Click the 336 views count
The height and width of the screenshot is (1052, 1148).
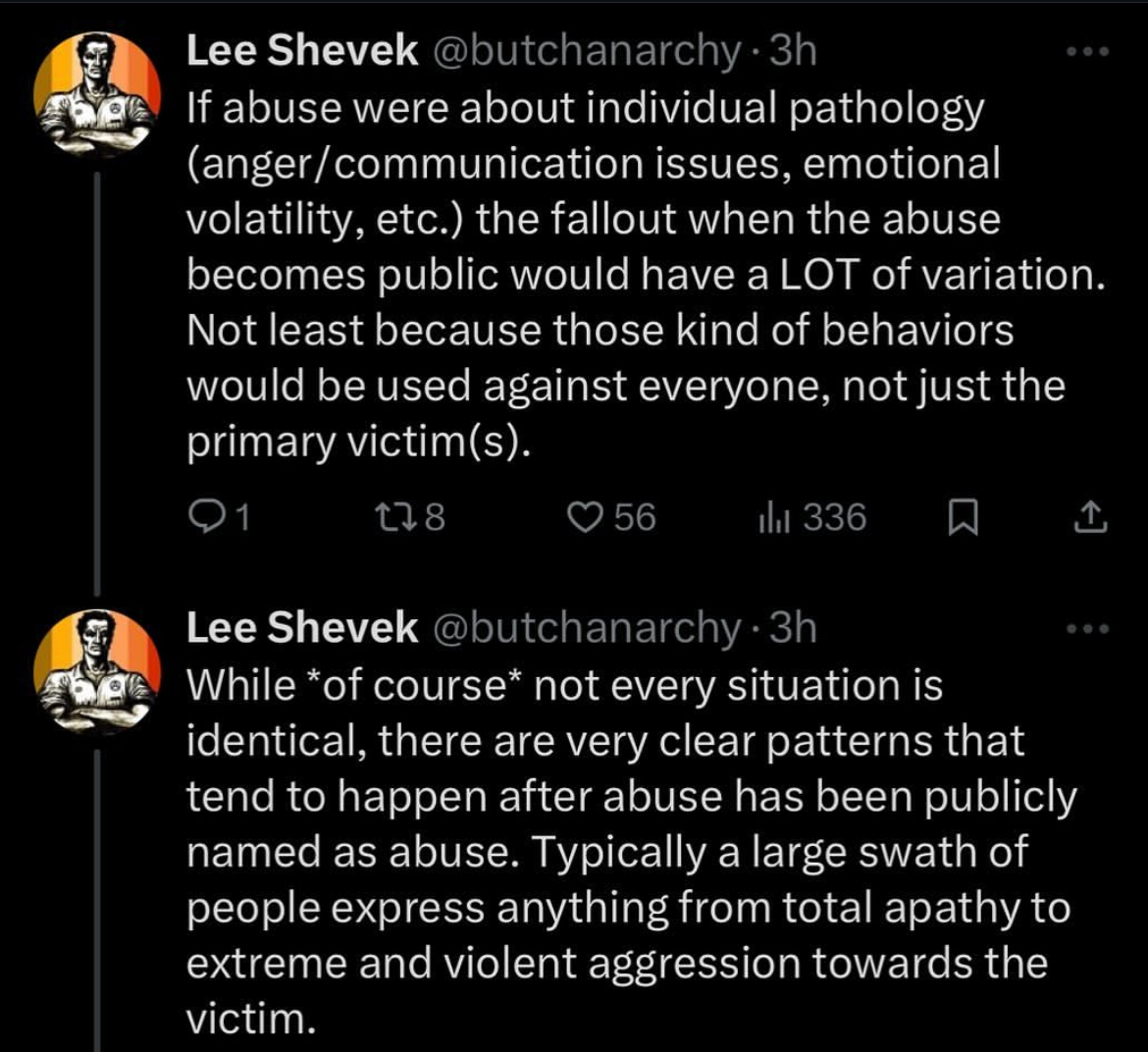(834, 517)
